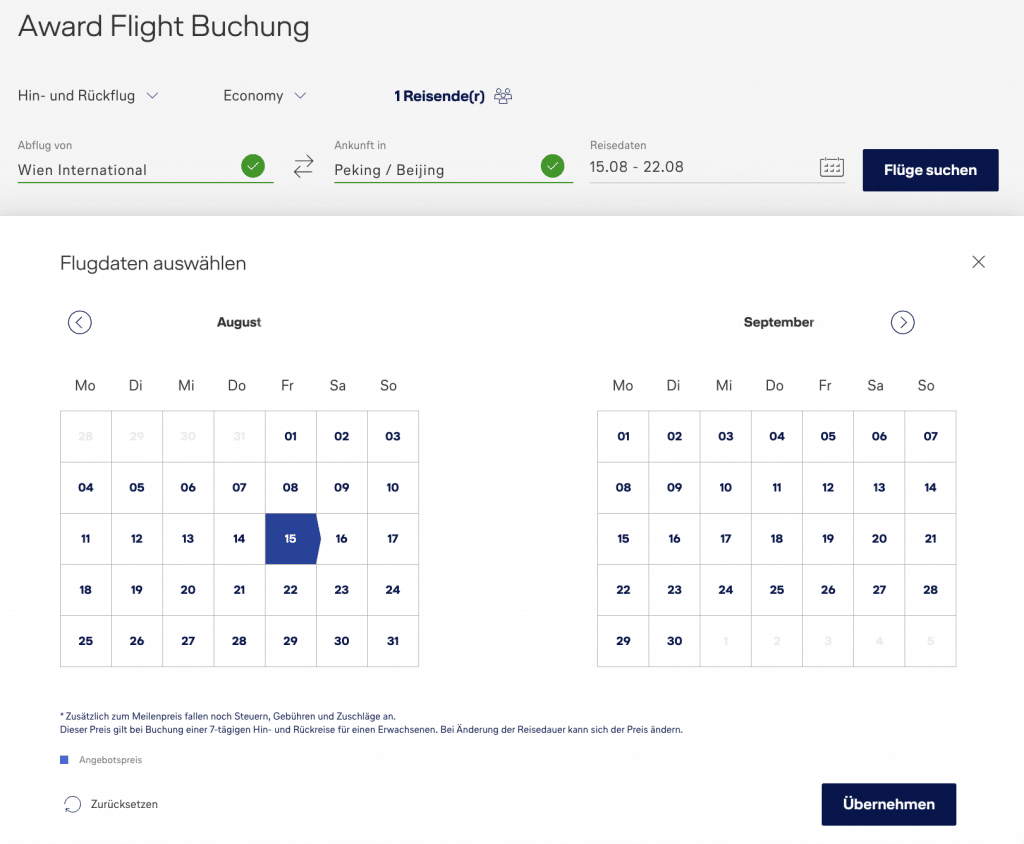Click green checkmark beside Peking / Beijing
Image resolution: width=1024 pixels, height=844 pixels.
tap(552, 166)
